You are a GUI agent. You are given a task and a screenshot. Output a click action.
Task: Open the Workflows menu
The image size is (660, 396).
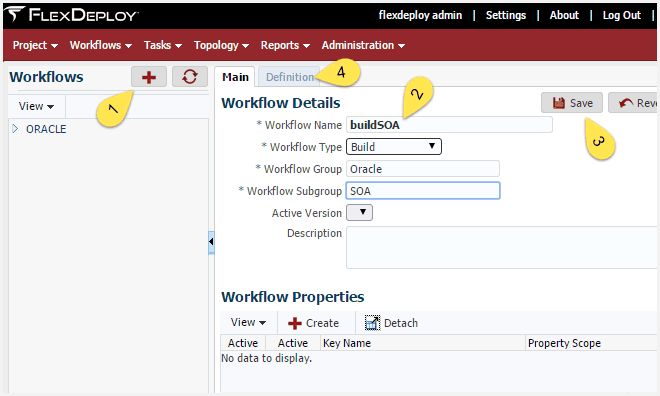click(101, 45)
